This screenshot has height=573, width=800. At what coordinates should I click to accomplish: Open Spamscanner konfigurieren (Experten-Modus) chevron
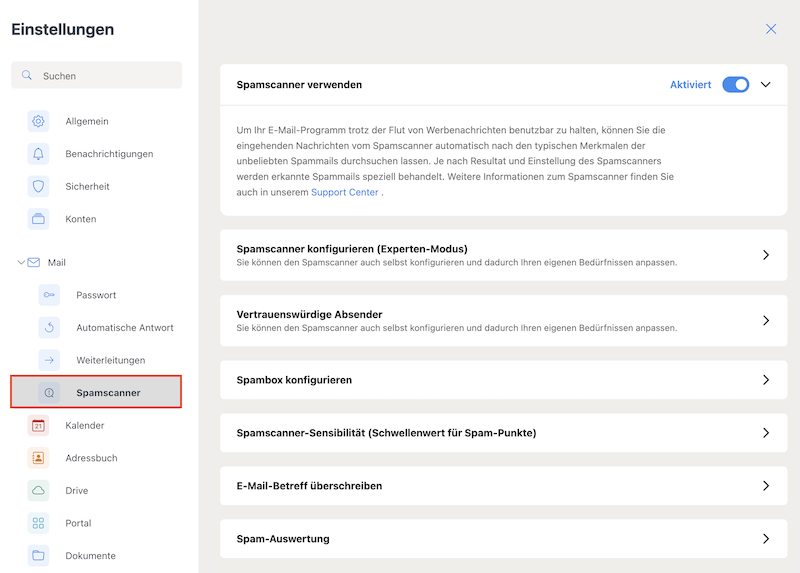tap(766, 255)
